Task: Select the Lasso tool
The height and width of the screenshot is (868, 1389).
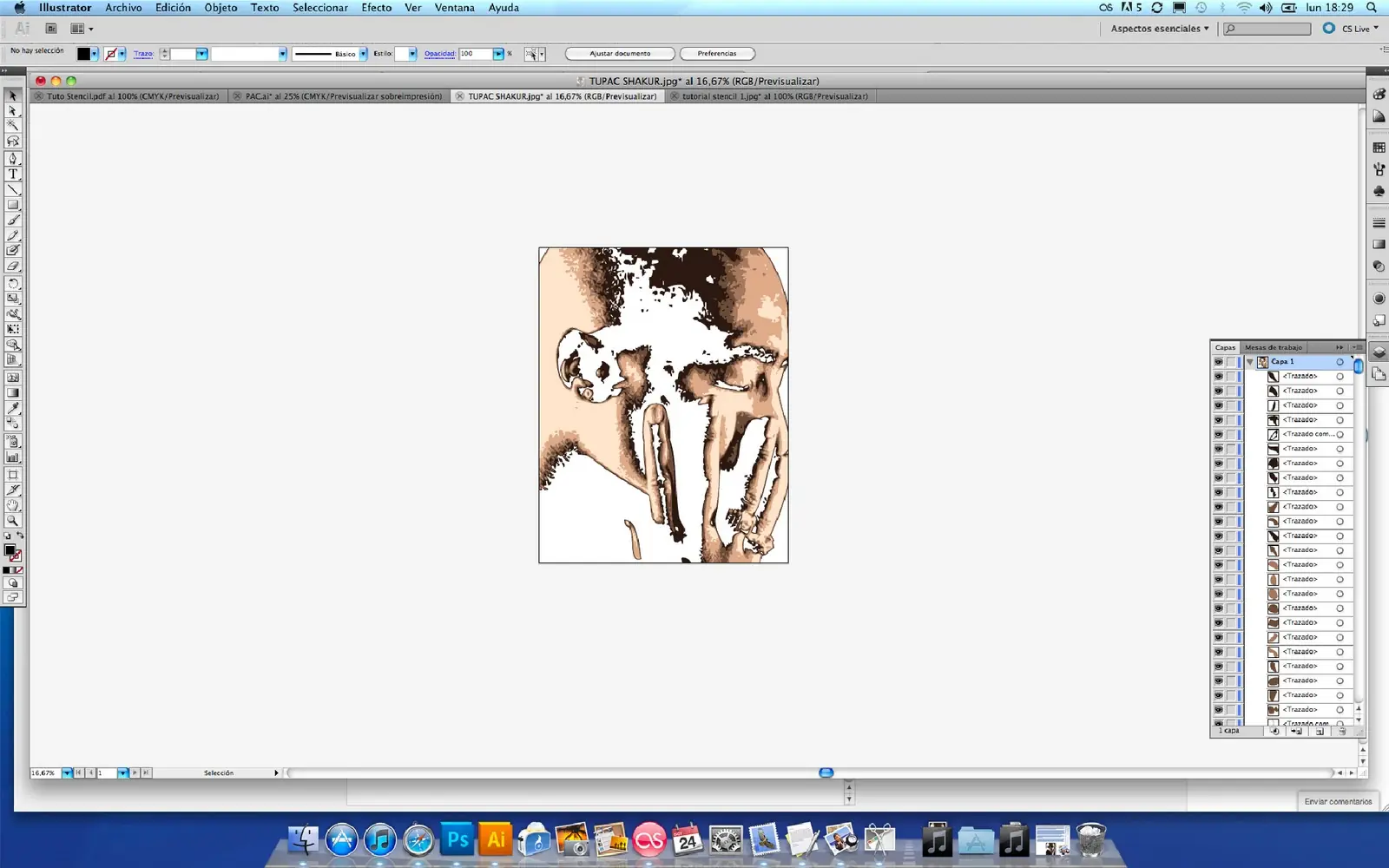Action: point(13,141)
